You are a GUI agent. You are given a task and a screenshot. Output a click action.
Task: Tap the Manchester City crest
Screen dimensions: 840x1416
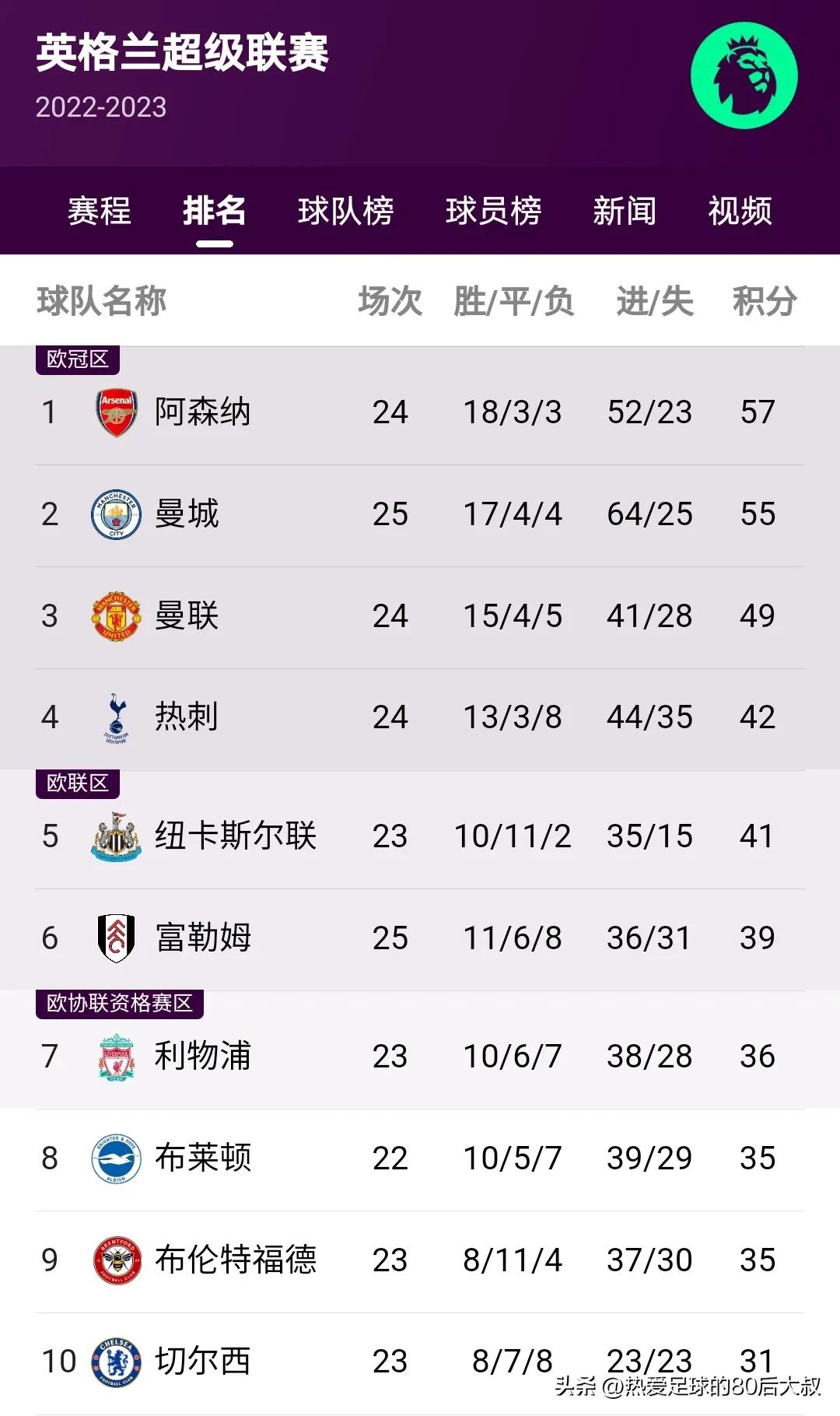pos(117,514)
